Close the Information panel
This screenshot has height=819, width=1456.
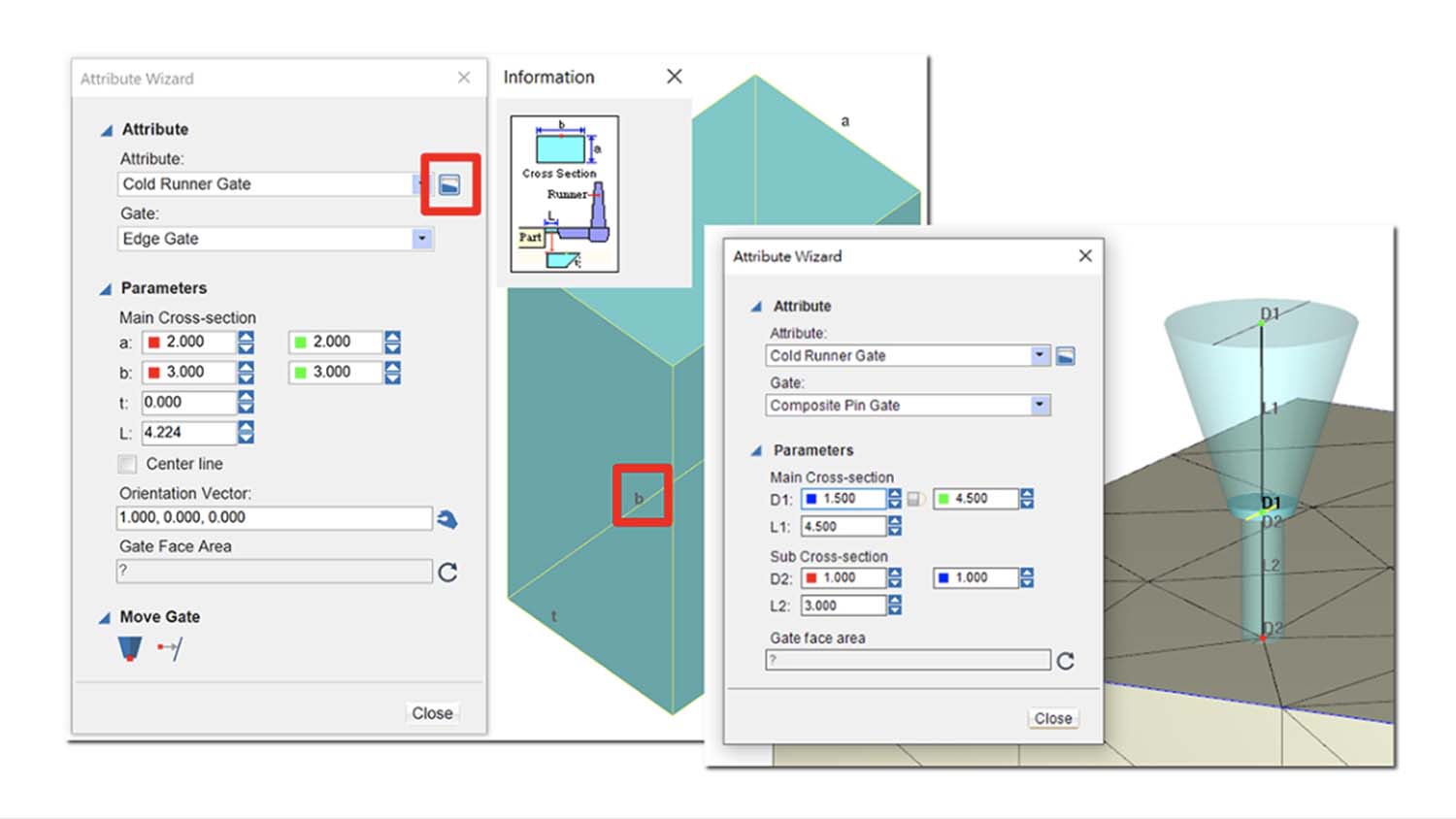pyautogui.click(x=675, y=77)
